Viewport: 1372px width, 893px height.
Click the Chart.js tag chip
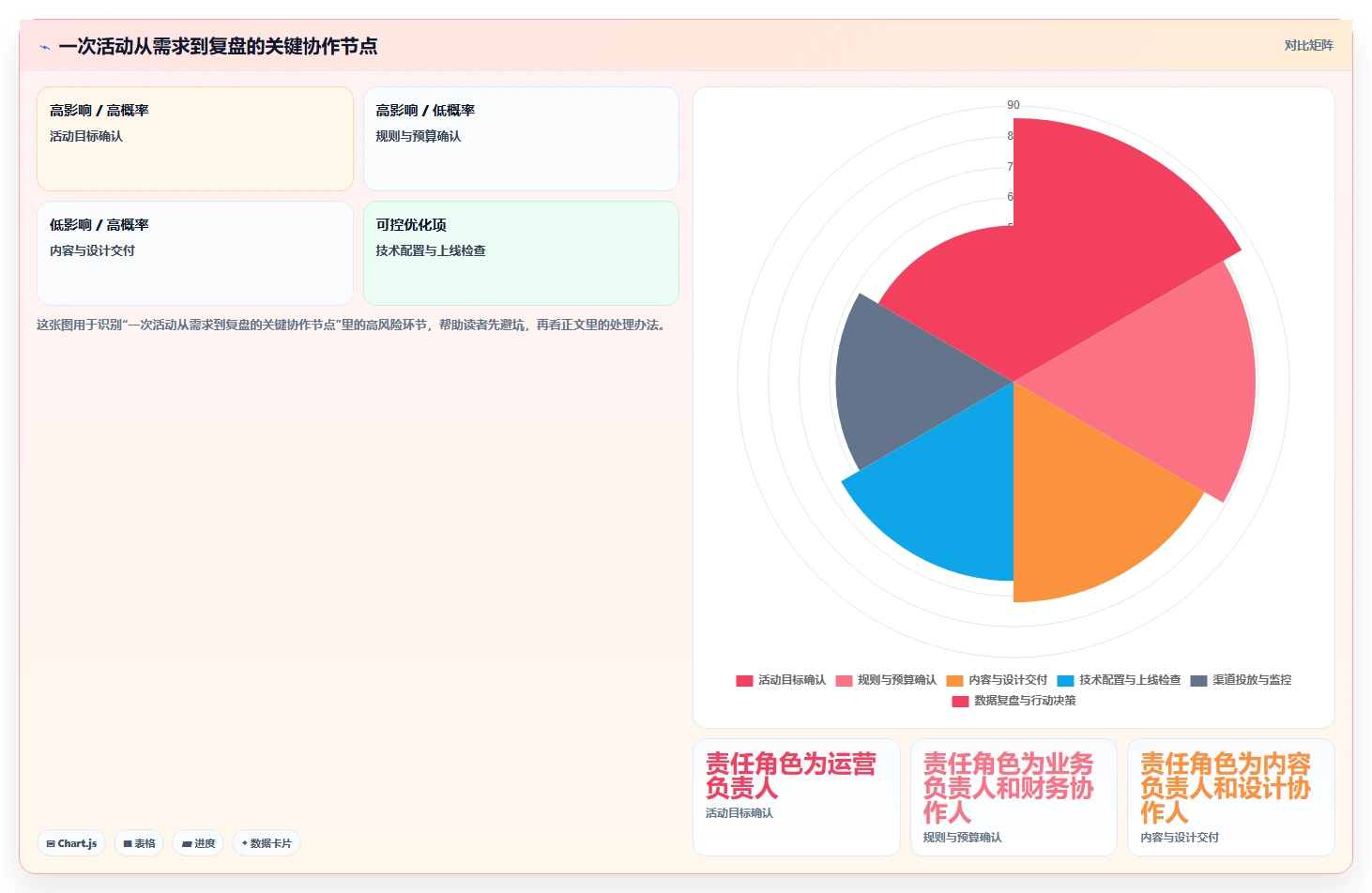[71, 843]
